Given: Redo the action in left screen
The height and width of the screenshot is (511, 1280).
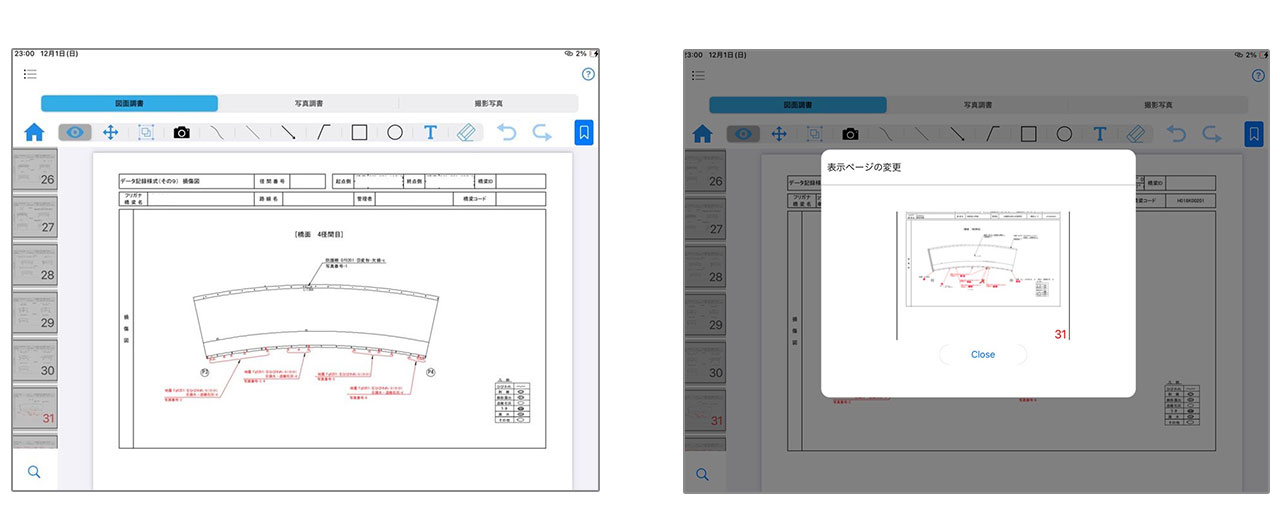Looking at the screenshot, I should (542, 132).
